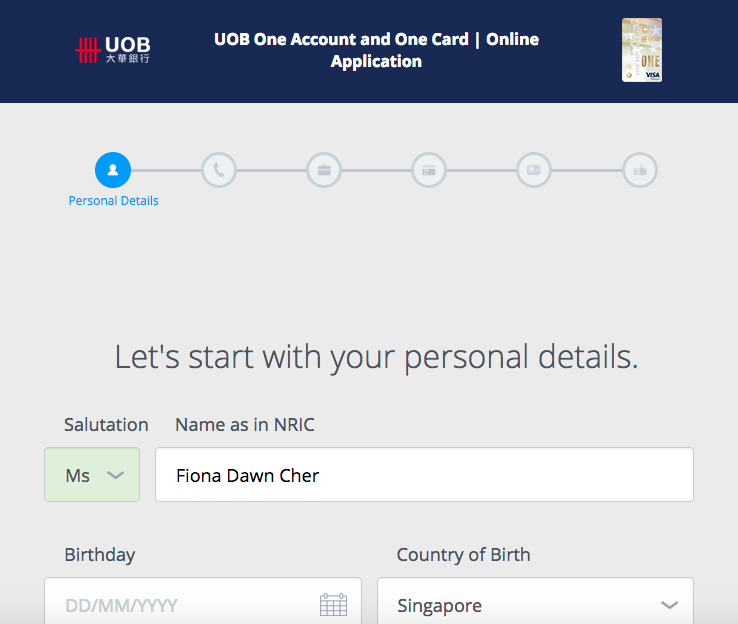Image resolution: width=738 pixels, height=624 pixels.
Task: Click the Name as in NRIC label
Action: (x=245, y=425)
